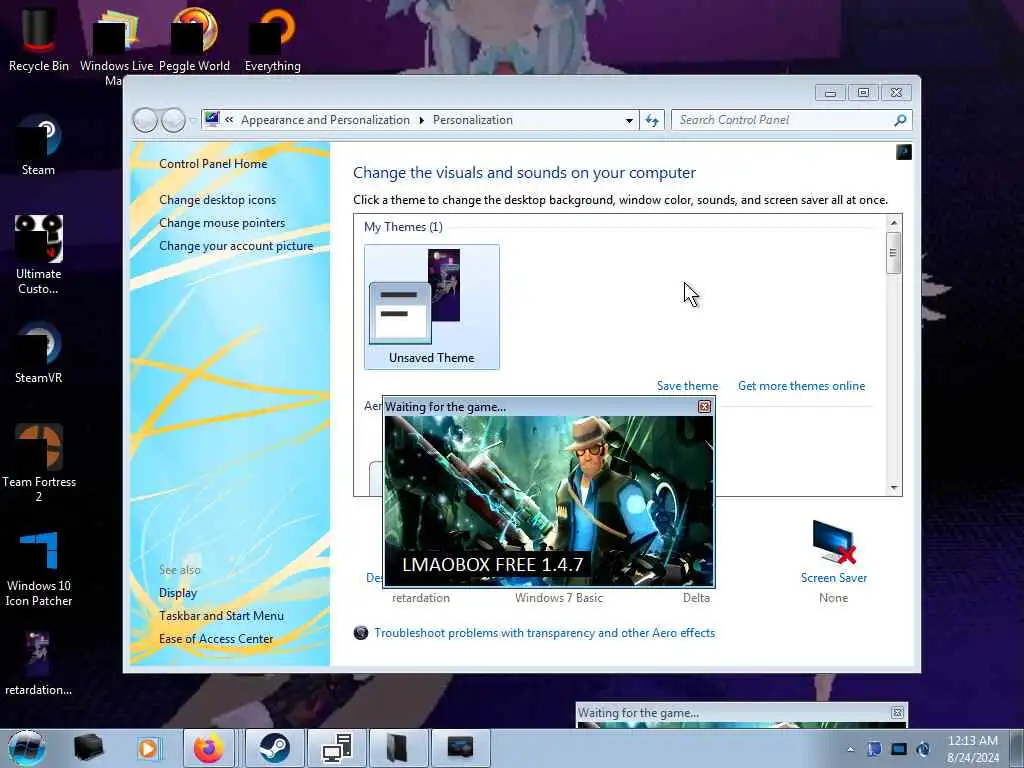The width and height of the screenshot is (1024, 768).
Task: Expand the address bar history dropdown
Action: (629, 120)
